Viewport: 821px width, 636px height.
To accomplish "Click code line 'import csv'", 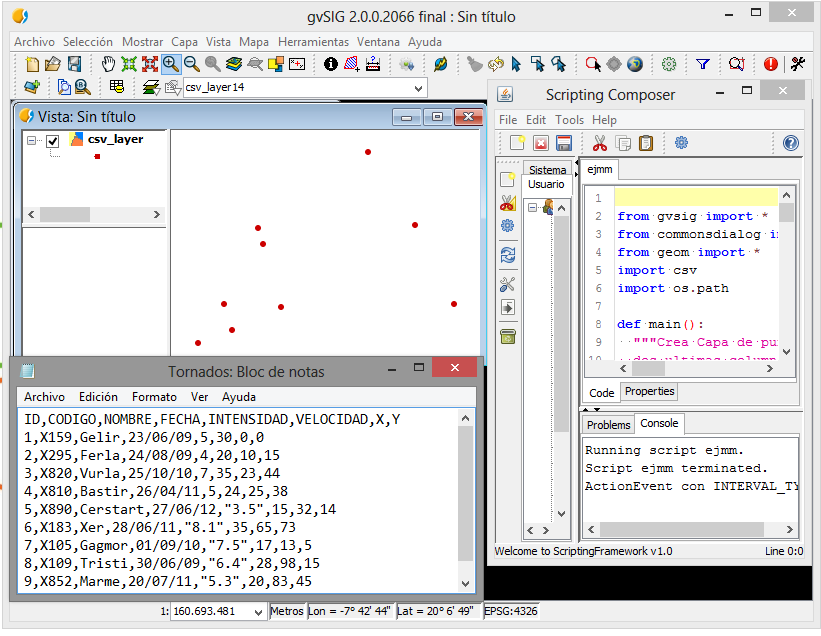I will coord(657,271).
